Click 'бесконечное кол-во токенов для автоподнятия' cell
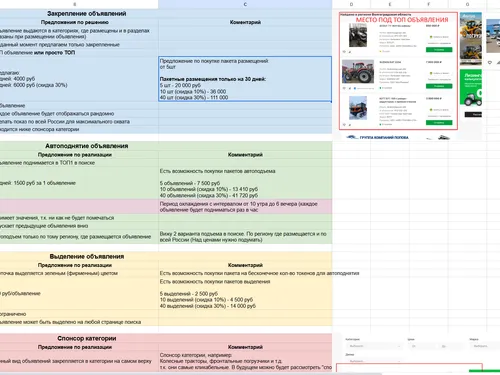This screenshot has height=375, width=500. tap(245, 273)
